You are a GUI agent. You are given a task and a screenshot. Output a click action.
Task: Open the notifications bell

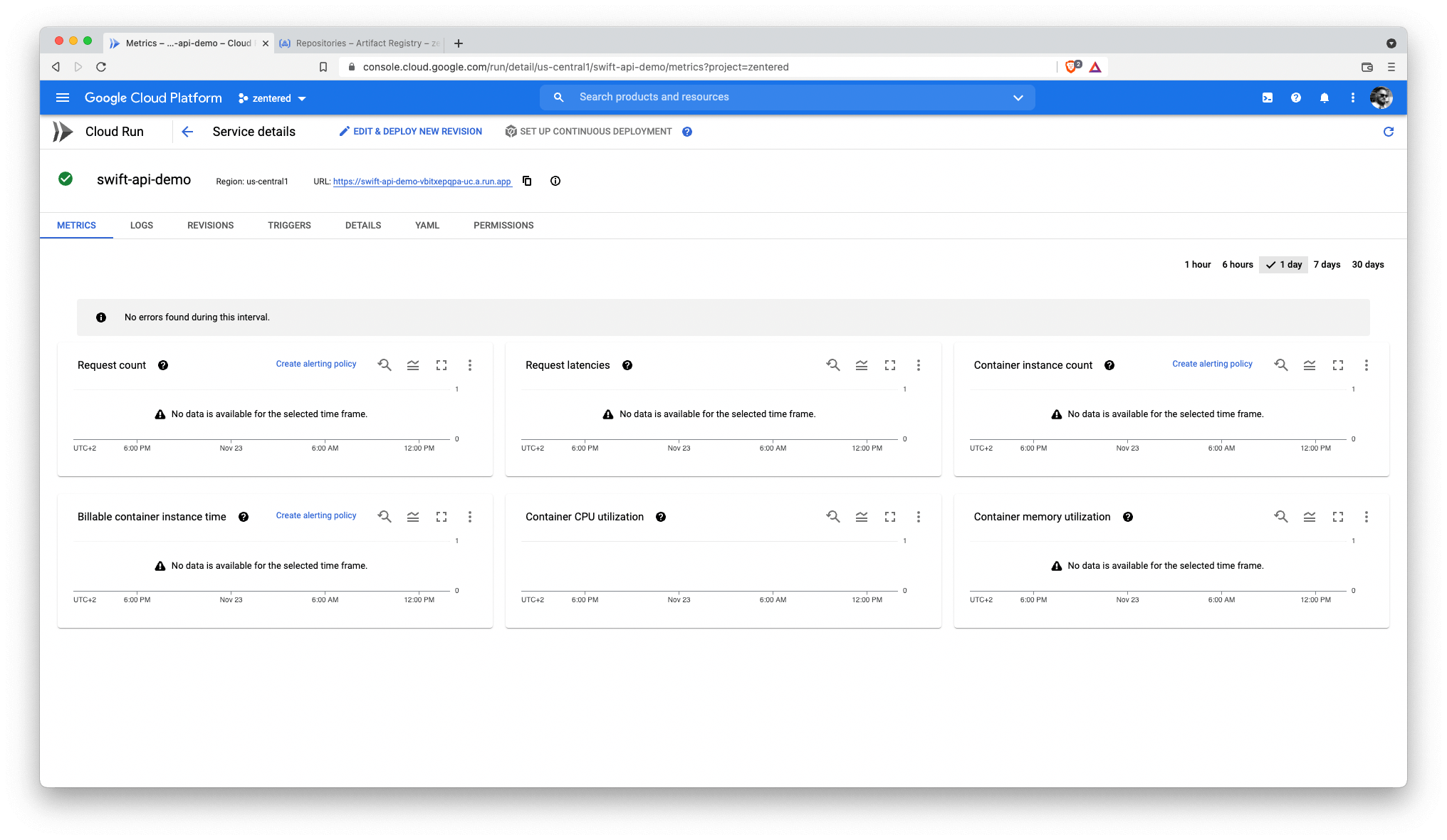coord(1325,98)
